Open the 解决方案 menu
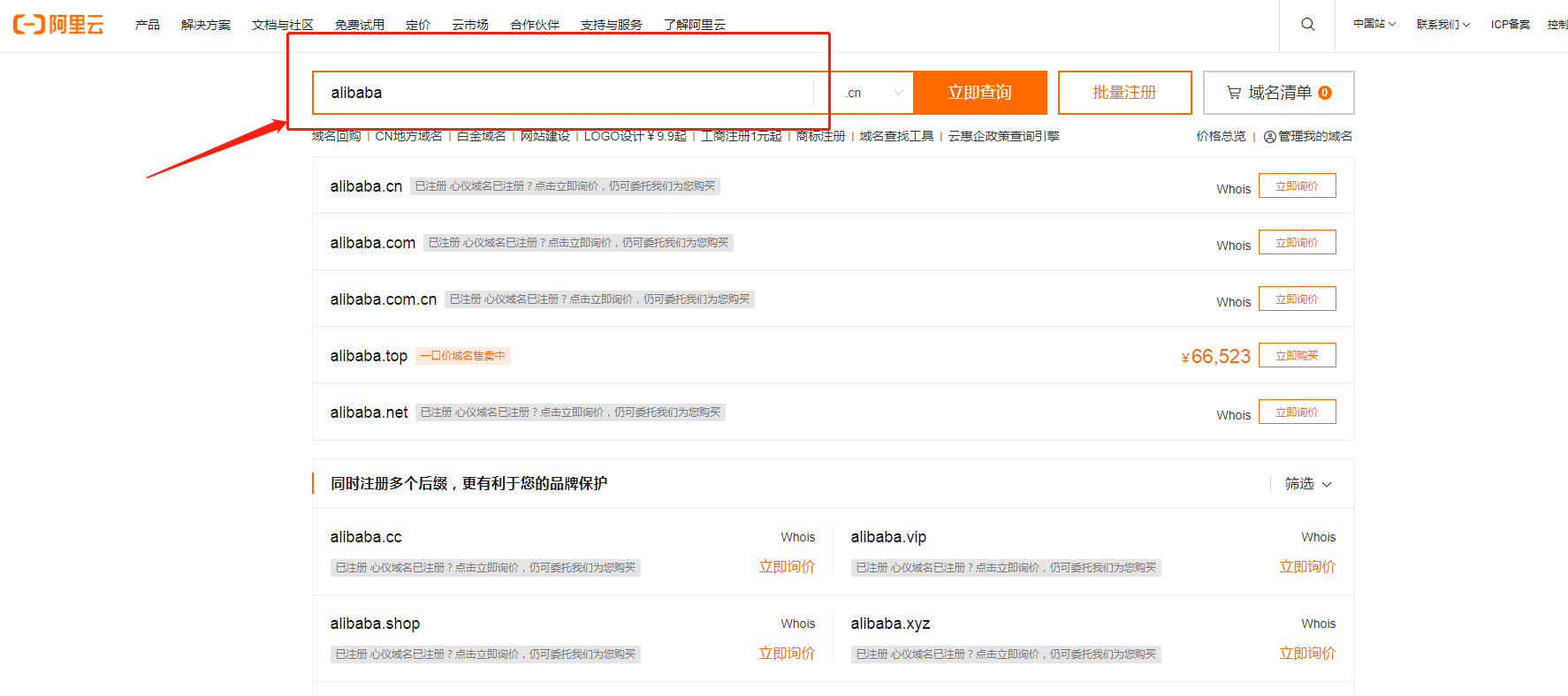 click(206, 25)
